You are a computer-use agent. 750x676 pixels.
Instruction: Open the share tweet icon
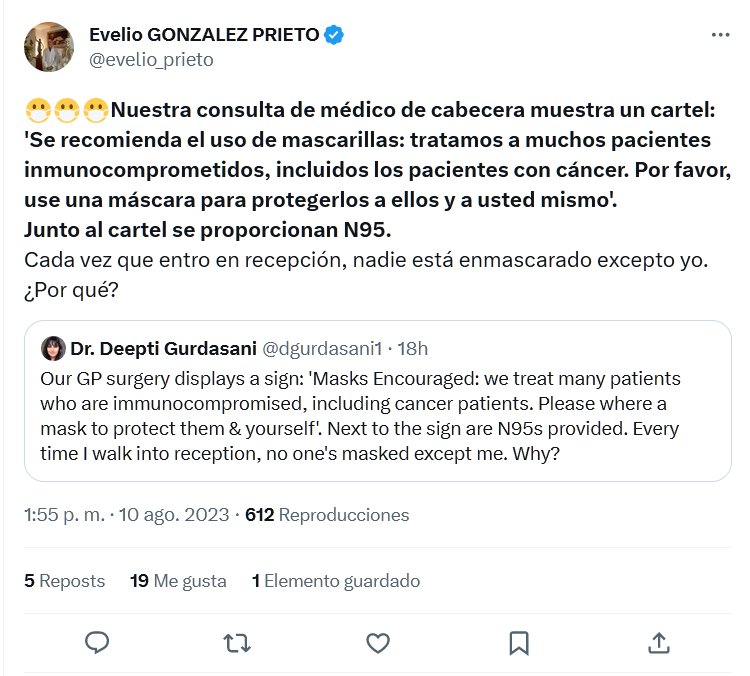coord(659,641)
